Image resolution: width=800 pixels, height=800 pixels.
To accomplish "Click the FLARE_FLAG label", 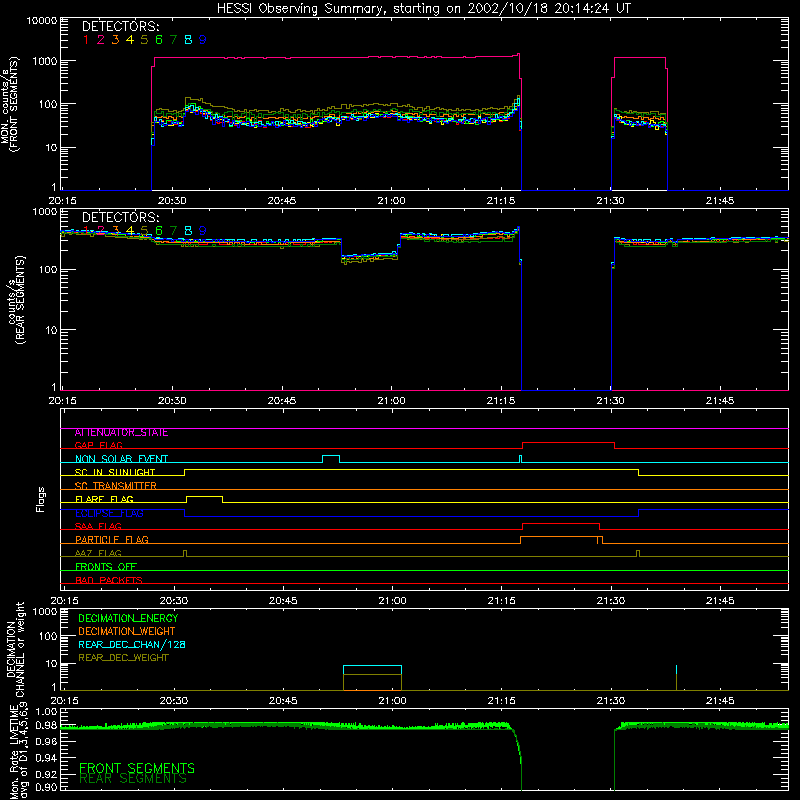I will [104, 499].
